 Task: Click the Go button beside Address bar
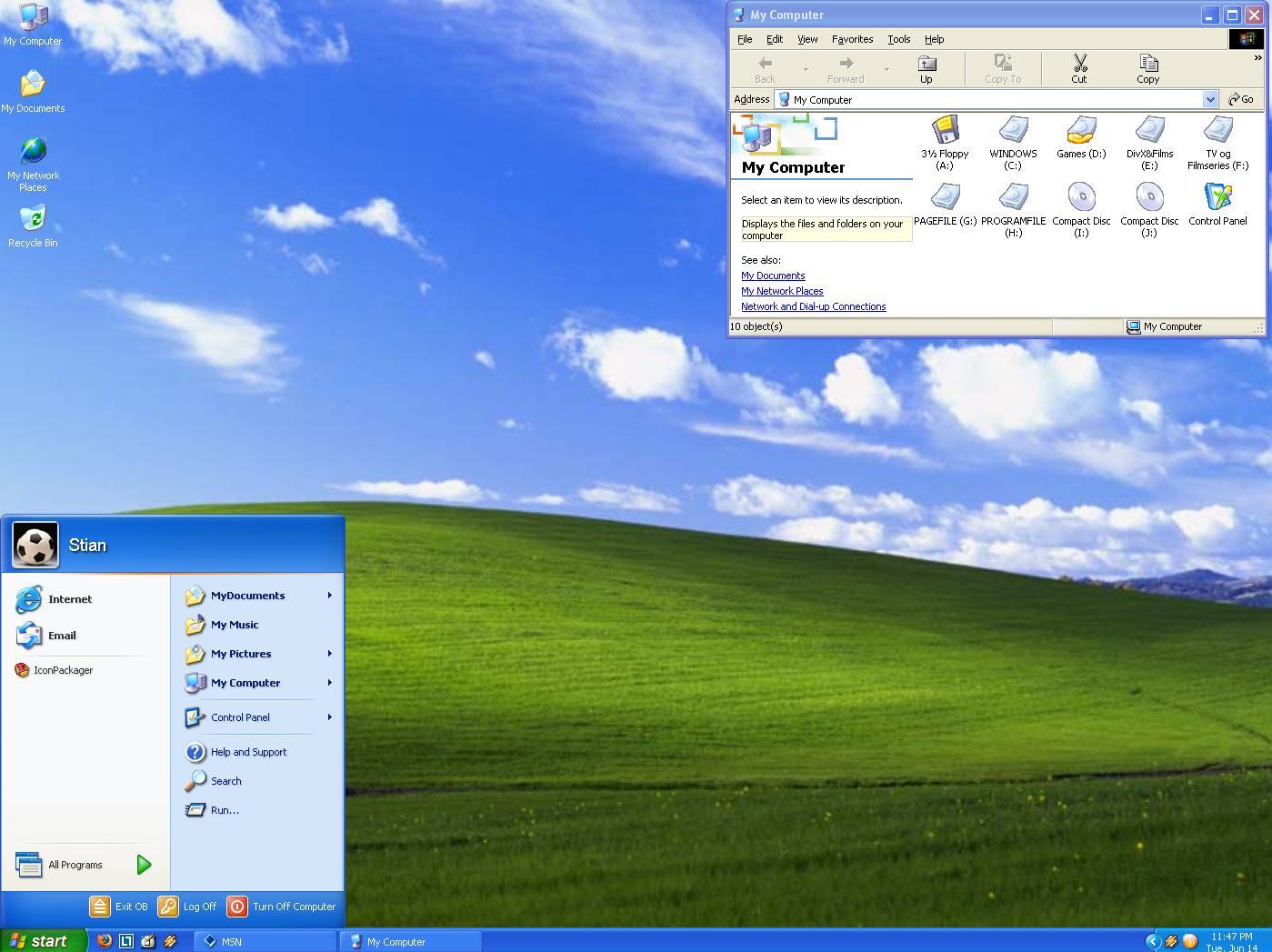[x=1241, y=99]
